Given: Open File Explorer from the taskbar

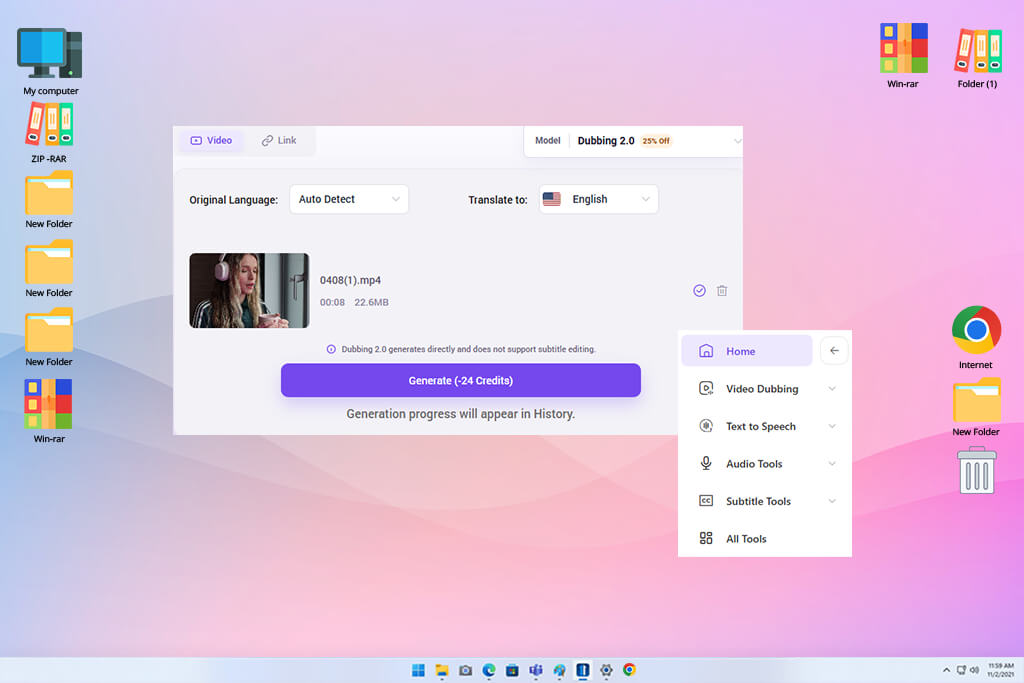Looking at the screenshot, I should point(441,670).
